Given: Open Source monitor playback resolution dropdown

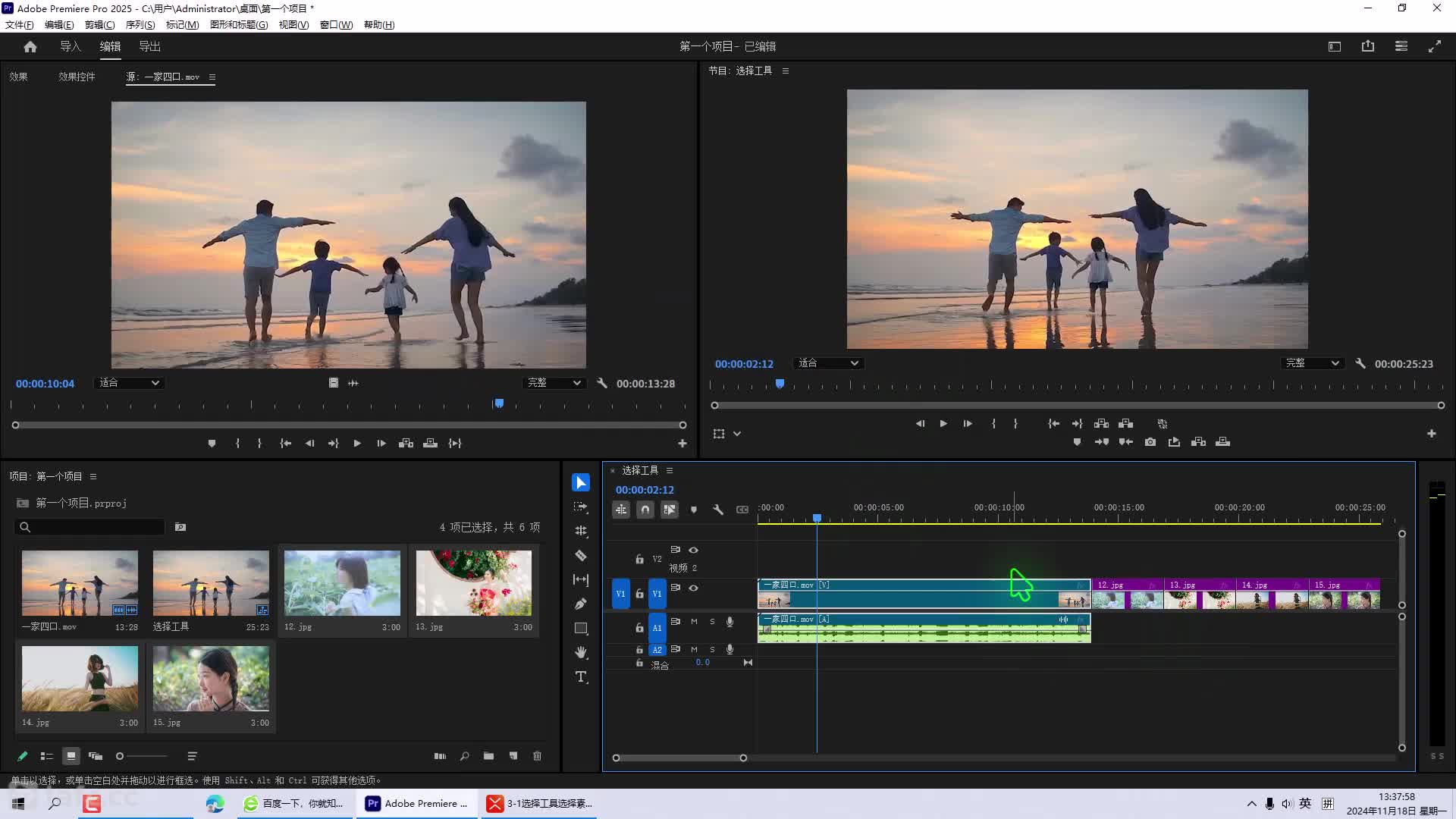Looking at the screenshot, I should coord(554,383).
